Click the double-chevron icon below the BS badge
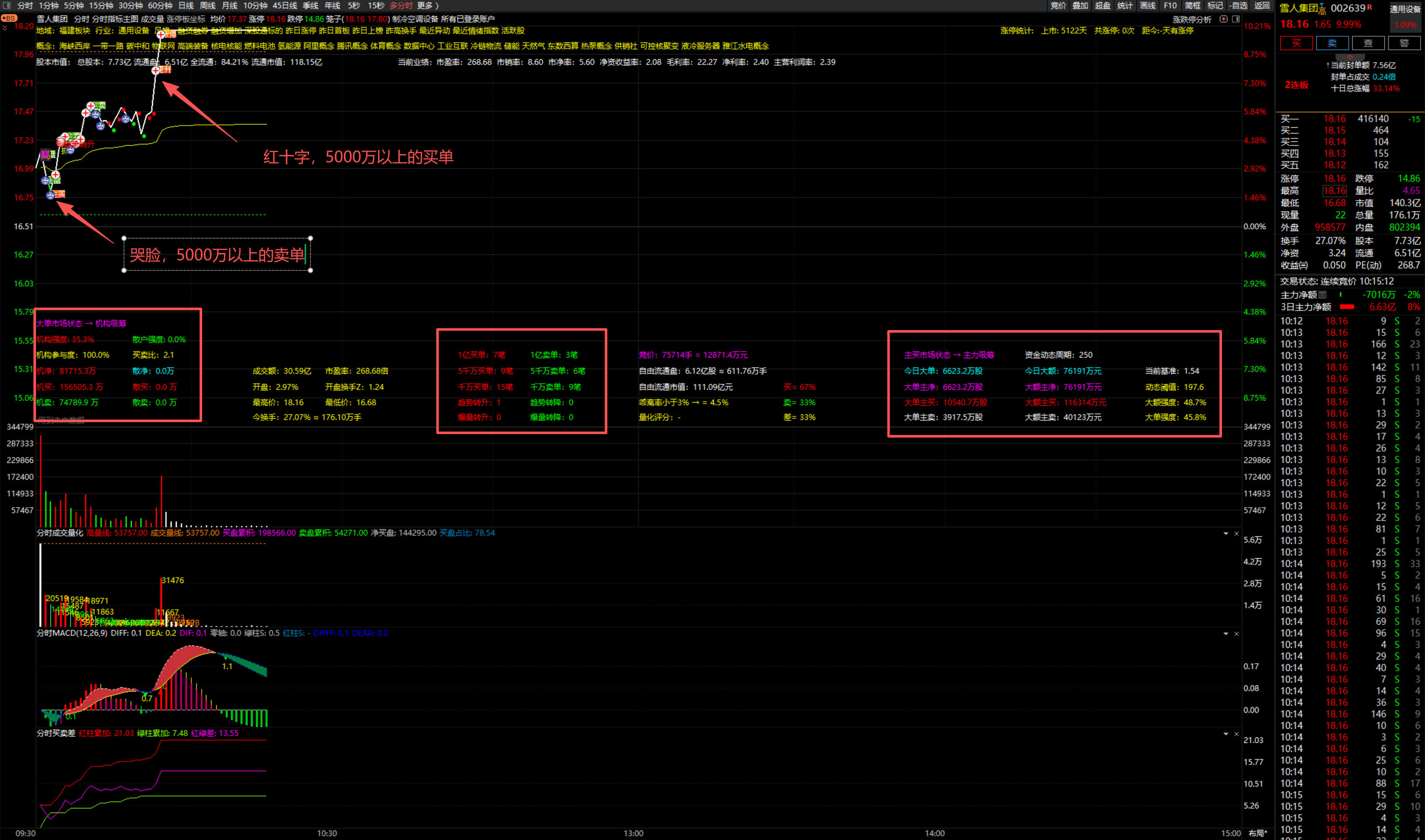Image resolution: width=1425 pixels, height=840 pixels. 5,27
